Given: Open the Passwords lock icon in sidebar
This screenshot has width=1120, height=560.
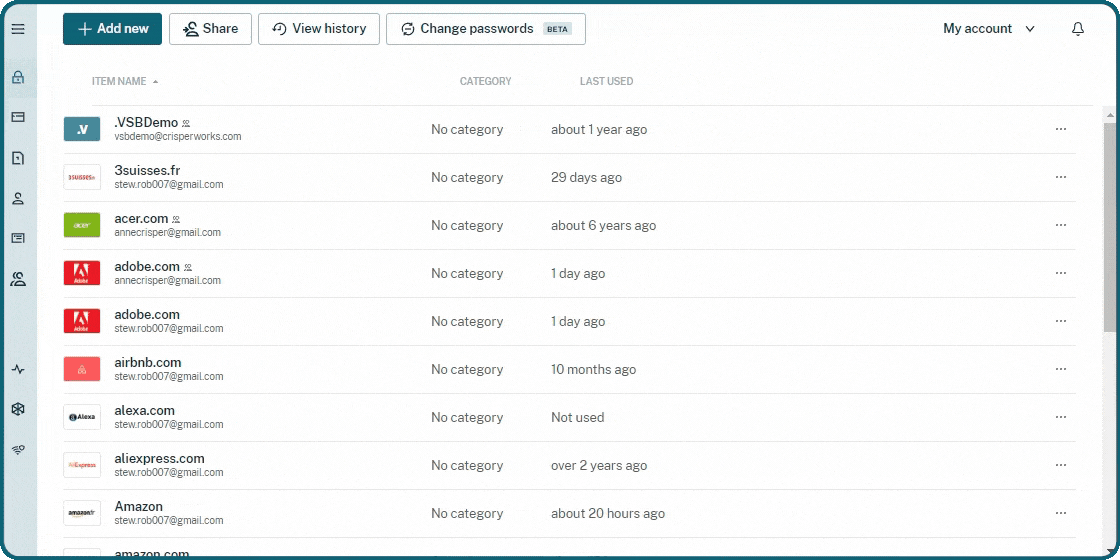Looking at the screenshot, I should pos(17,77).
